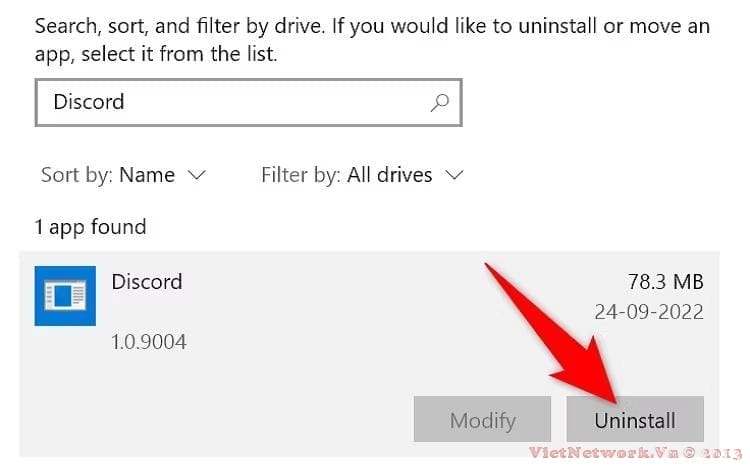
Task: Click the 'Filter by:' label
Action: tap(301, 175)
